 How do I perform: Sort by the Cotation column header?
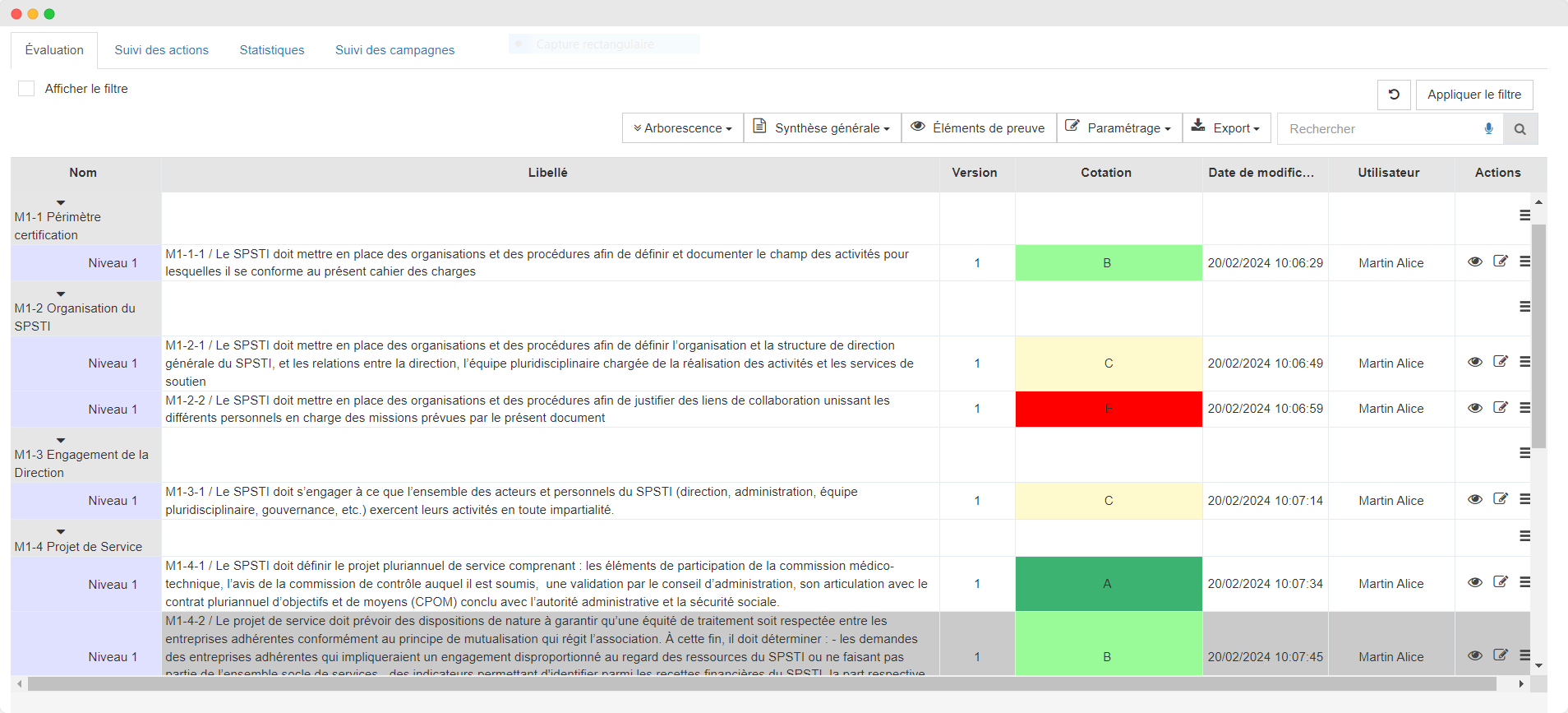[x=1108, y=173]
